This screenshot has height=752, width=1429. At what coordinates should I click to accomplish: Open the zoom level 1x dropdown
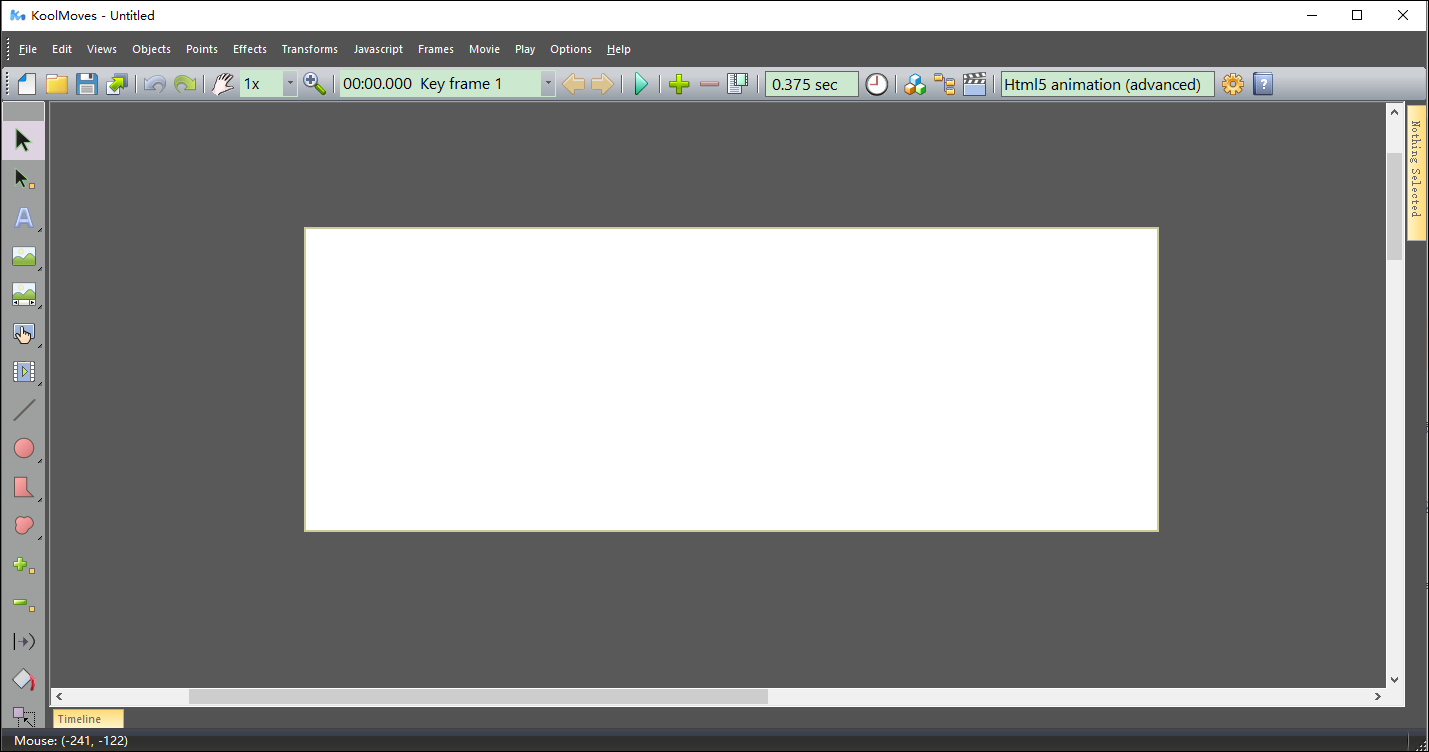[290, 84]
